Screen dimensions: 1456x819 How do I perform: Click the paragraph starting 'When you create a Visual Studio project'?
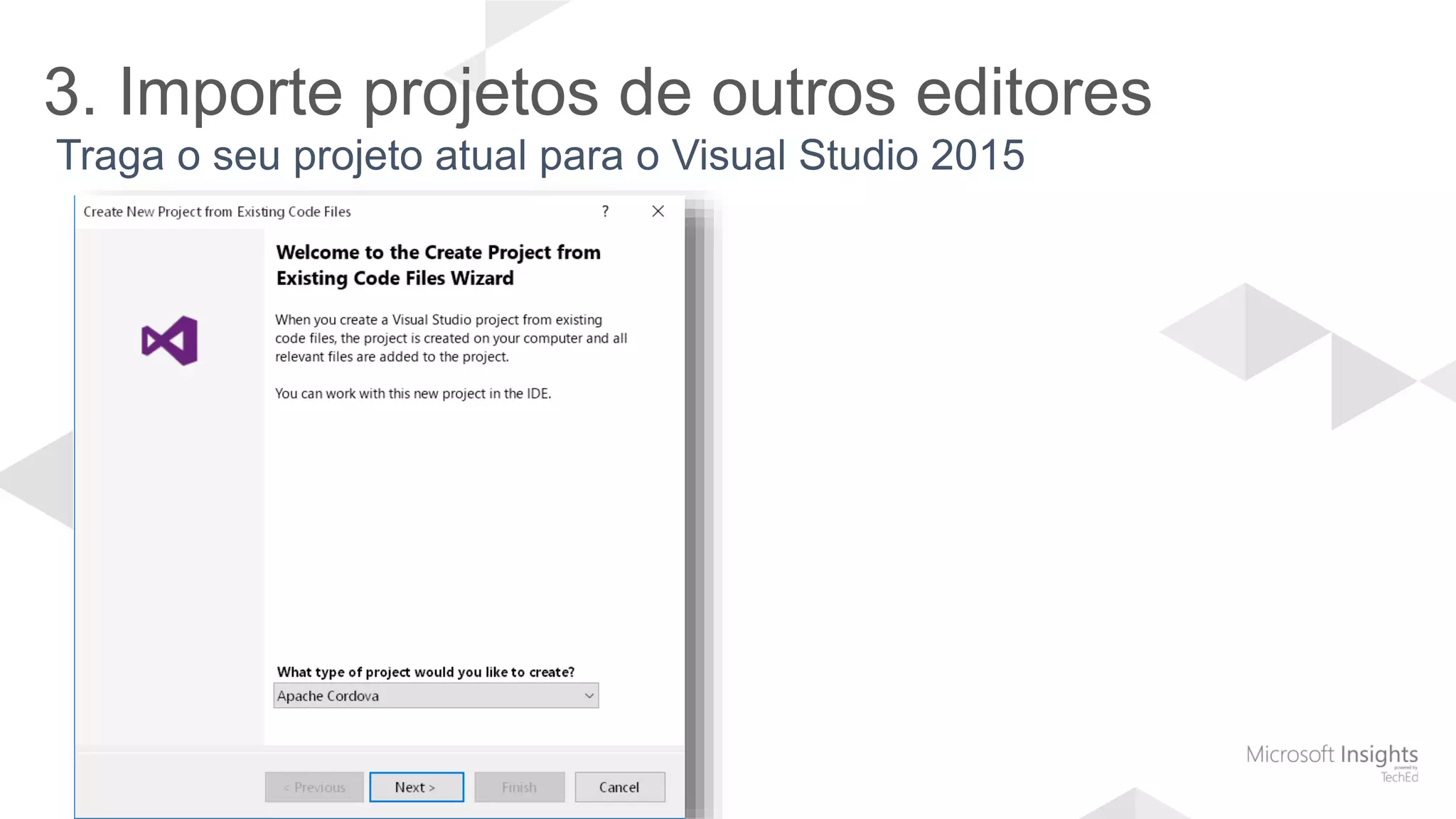click(x=451, y=338)
